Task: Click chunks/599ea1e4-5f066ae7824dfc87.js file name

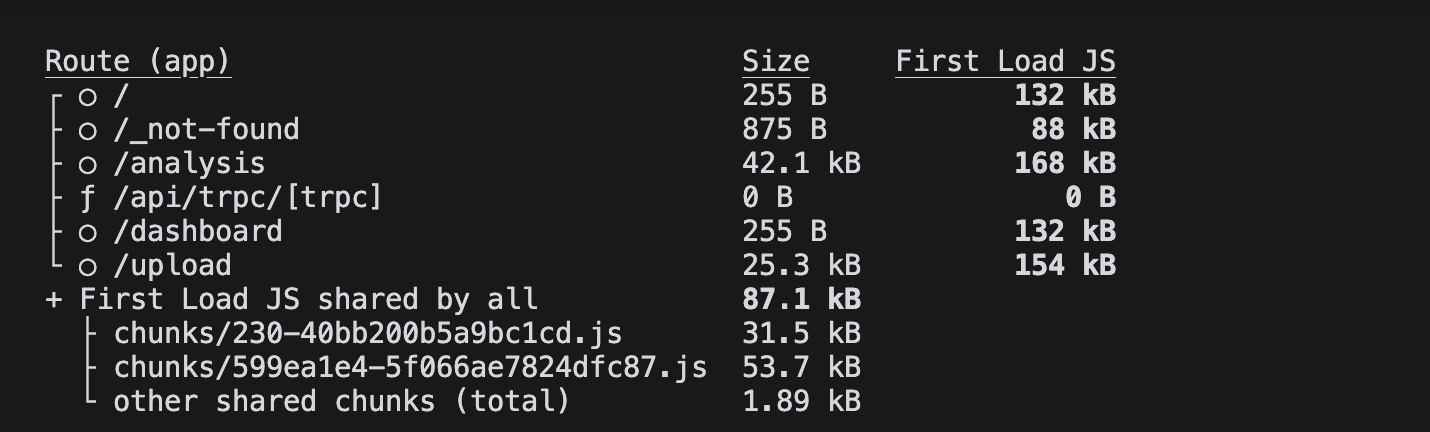Action: (x=410, y=367)
